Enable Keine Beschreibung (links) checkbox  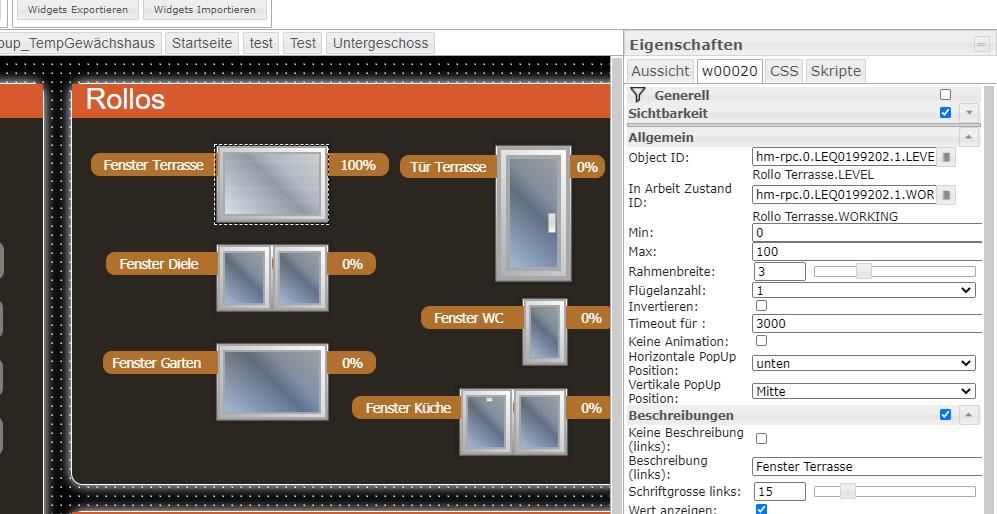(761, 438)
